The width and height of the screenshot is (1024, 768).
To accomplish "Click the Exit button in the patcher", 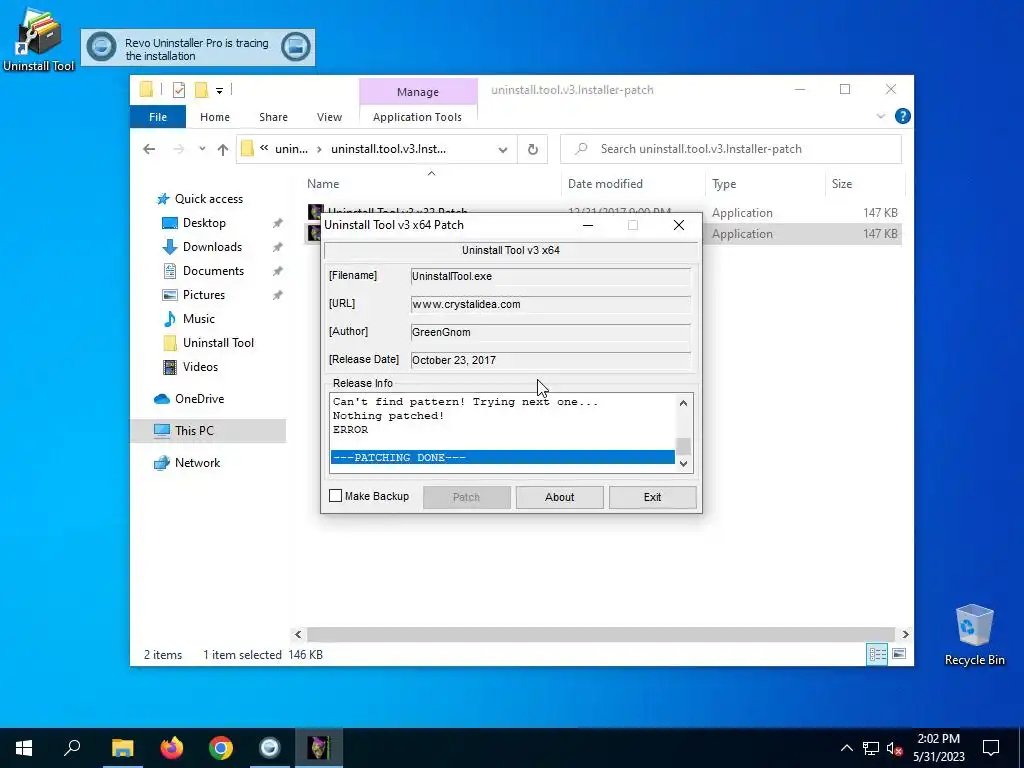I will click(652, 497).
